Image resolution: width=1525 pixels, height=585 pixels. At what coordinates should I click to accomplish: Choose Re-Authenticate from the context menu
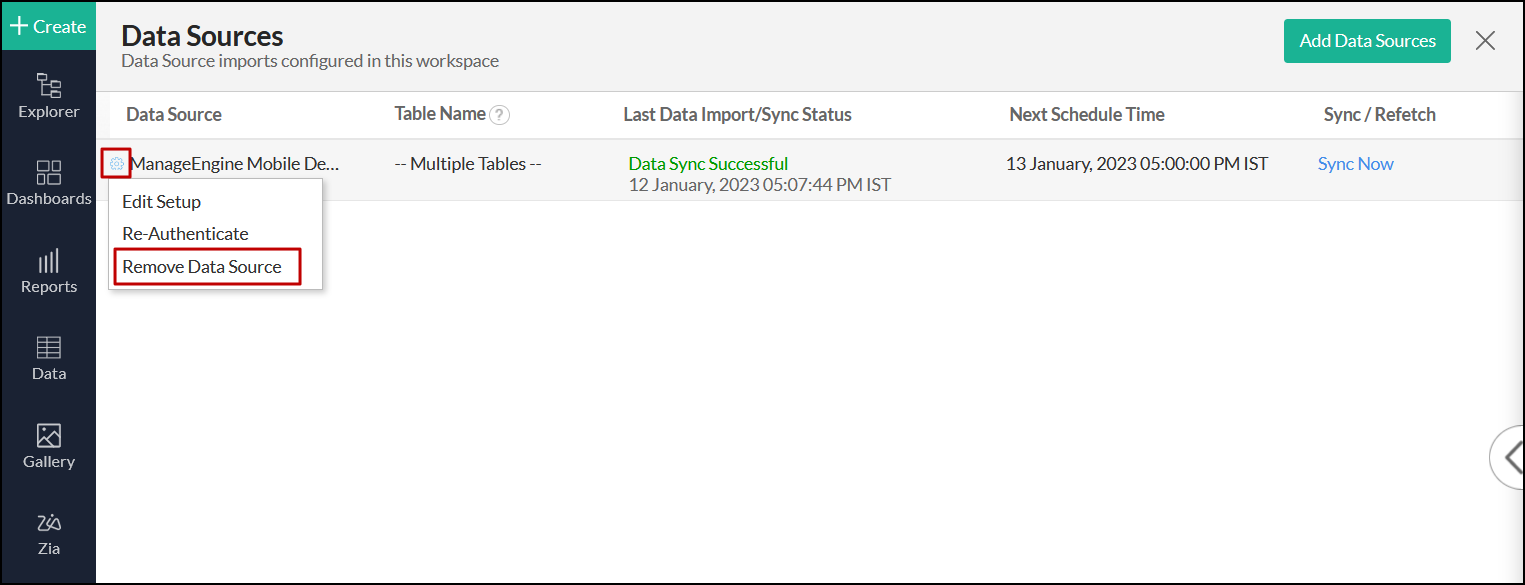tap(185, 234)
